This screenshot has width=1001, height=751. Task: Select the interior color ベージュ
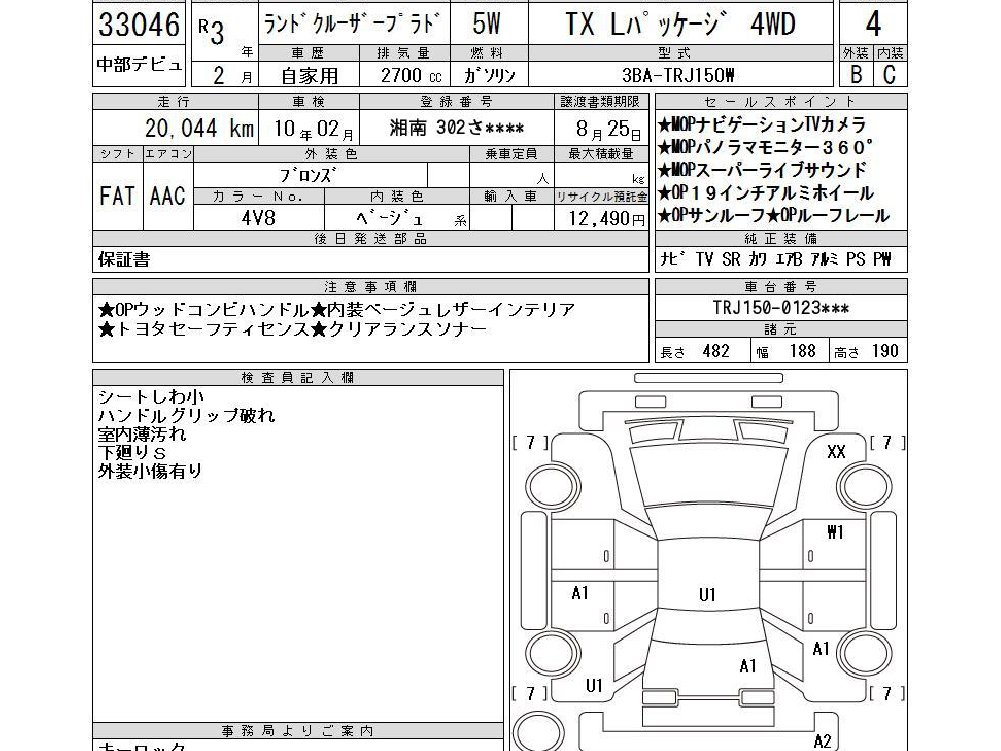[389, 218]
